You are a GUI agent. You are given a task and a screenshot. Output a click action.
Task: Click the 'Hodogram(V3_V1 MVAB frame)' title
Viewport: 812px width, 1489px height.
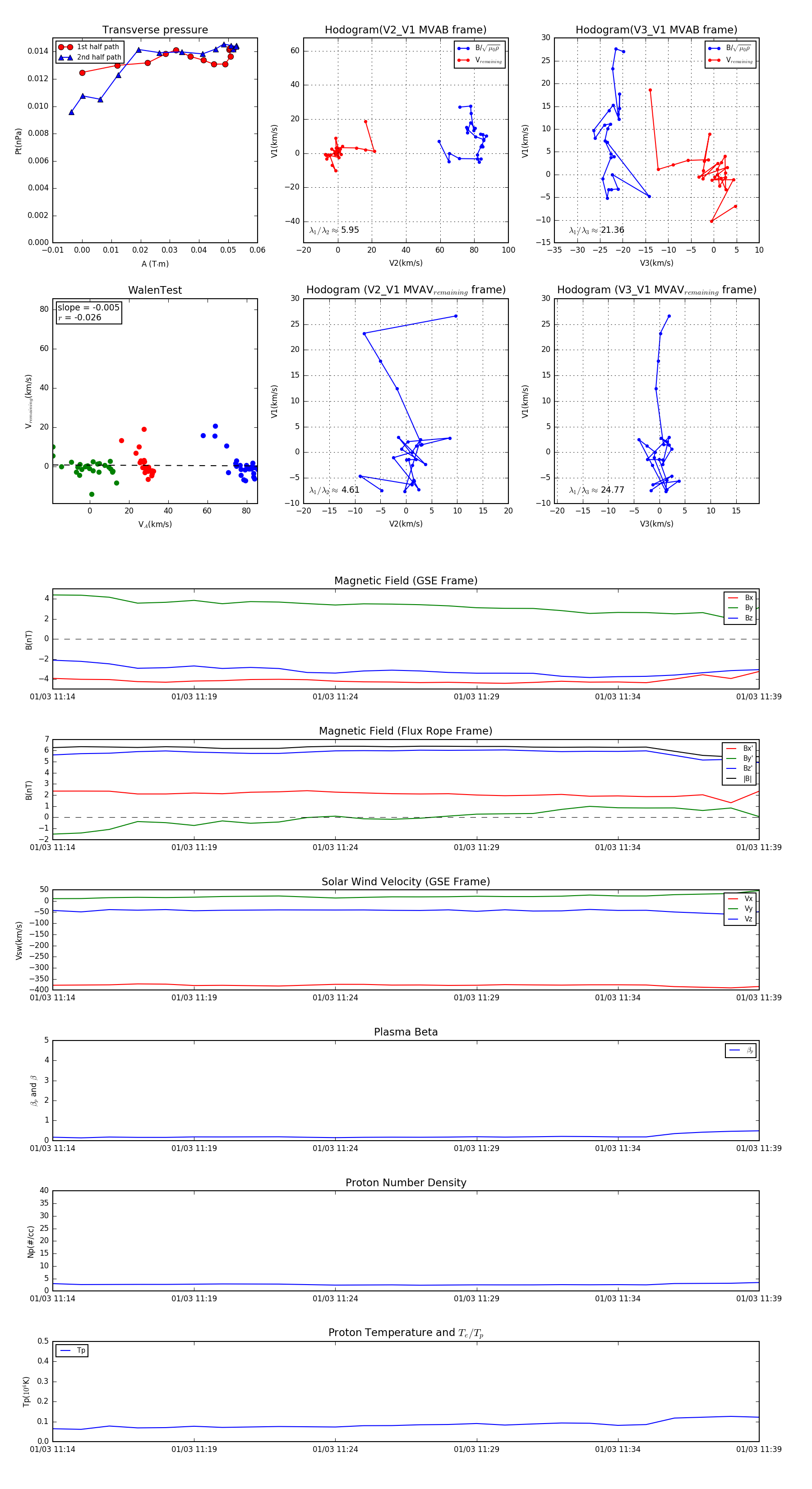point(656,30)
